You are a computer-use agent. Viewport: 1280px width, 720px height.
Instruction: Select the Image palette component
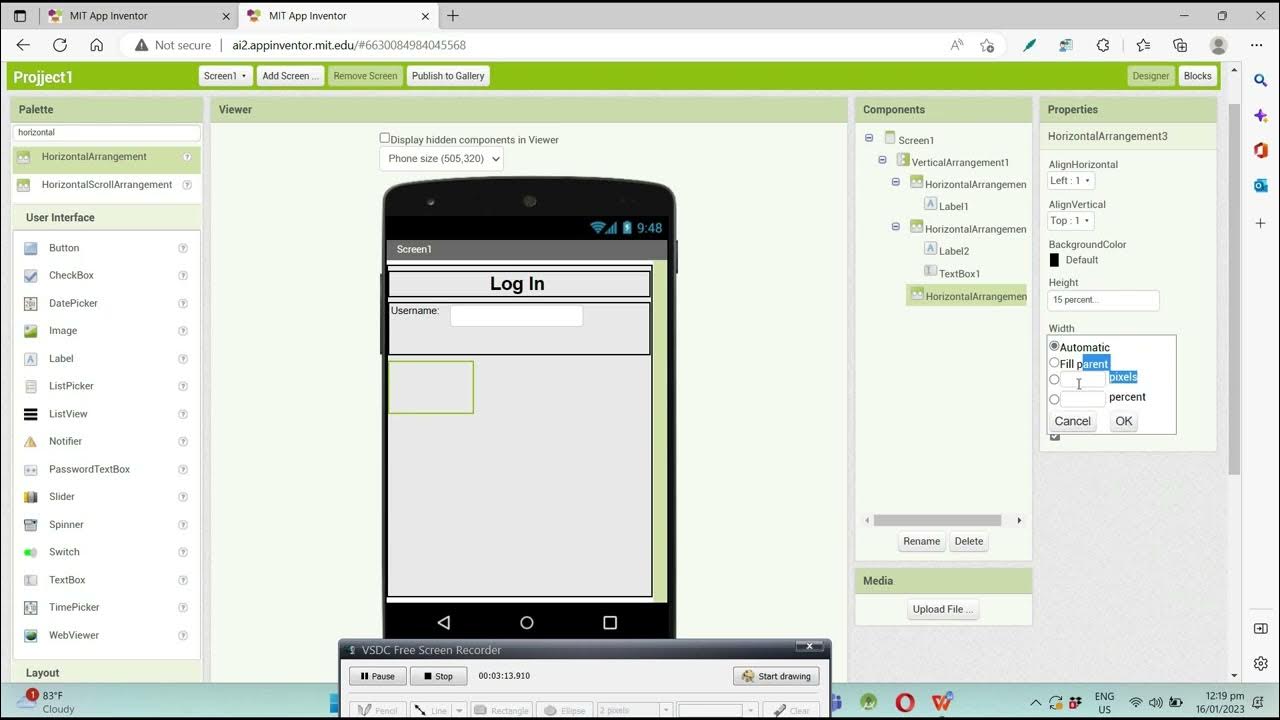click(63, 331)
